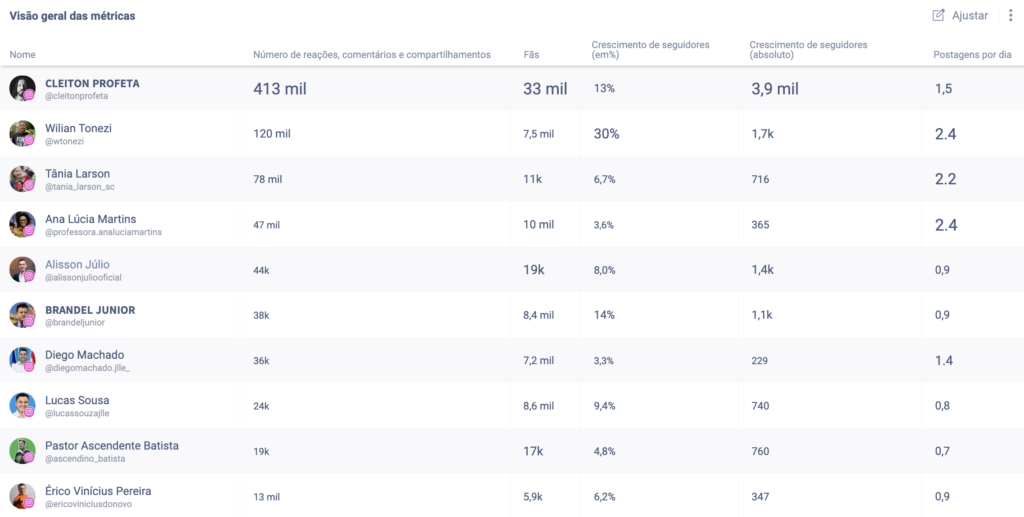Open the Pastor Ascendente Batista profile link
The height and width of the screenshot is (517, 1024).
pos(112,445)
